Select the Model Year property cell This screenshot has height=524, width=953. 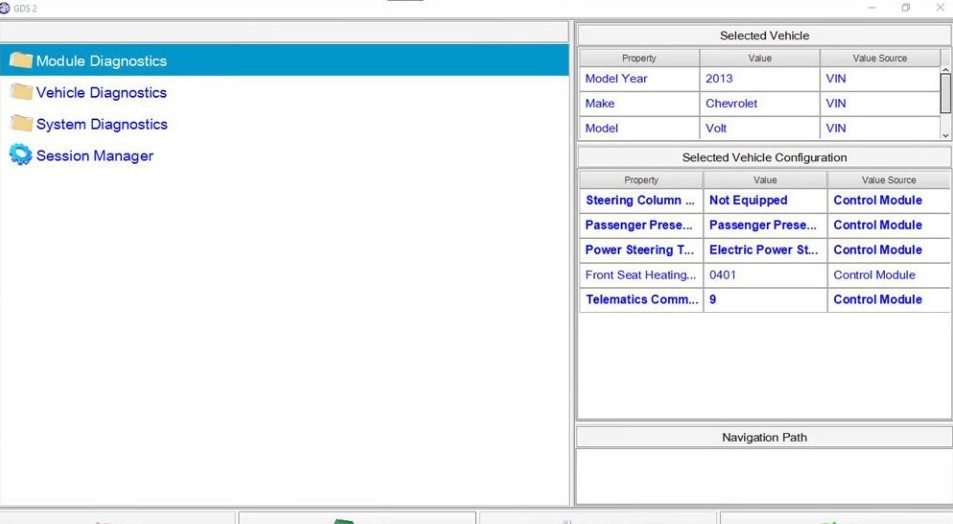point(639,78)
